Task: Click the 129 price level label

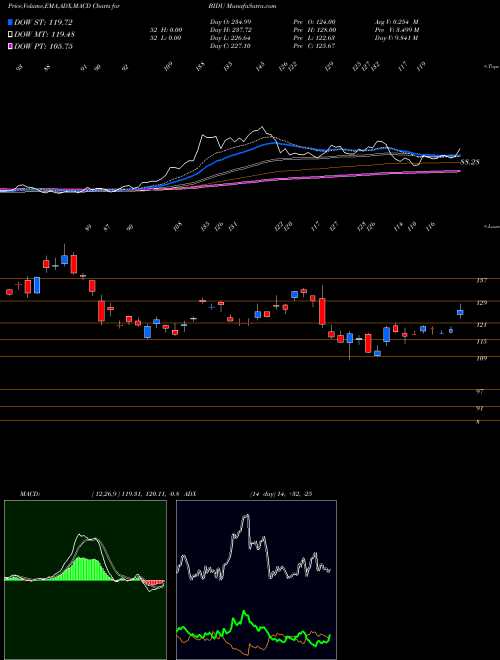Action: point(481,303)
